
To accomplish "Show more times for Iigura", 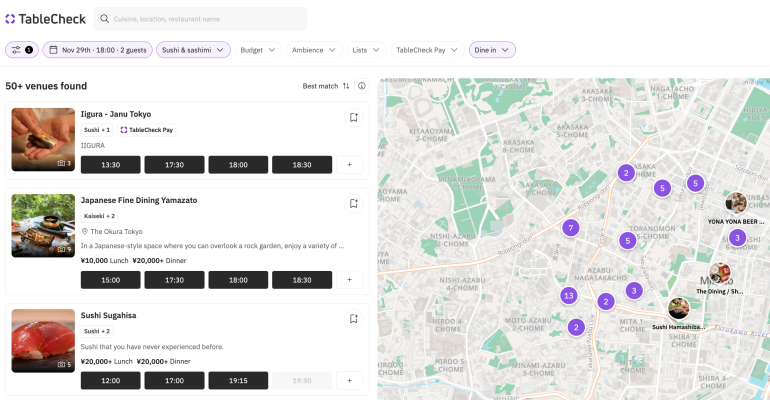I will [350, 165].
